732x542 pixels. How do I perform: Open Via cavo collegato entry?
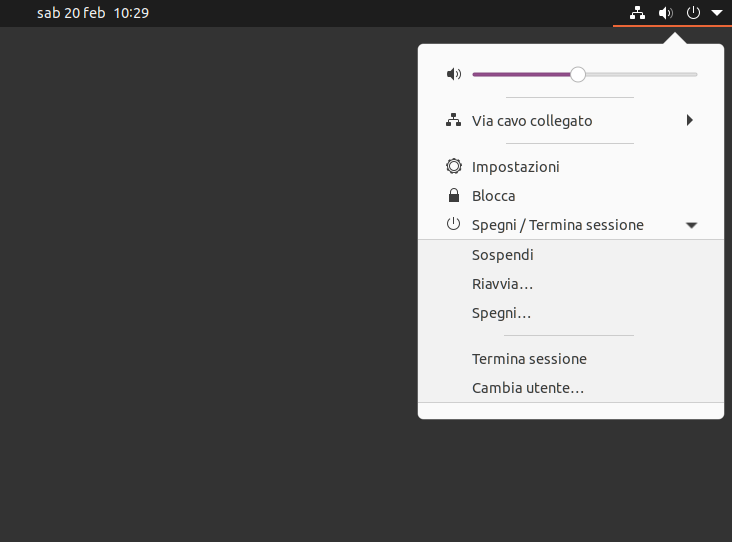(570, 120)
